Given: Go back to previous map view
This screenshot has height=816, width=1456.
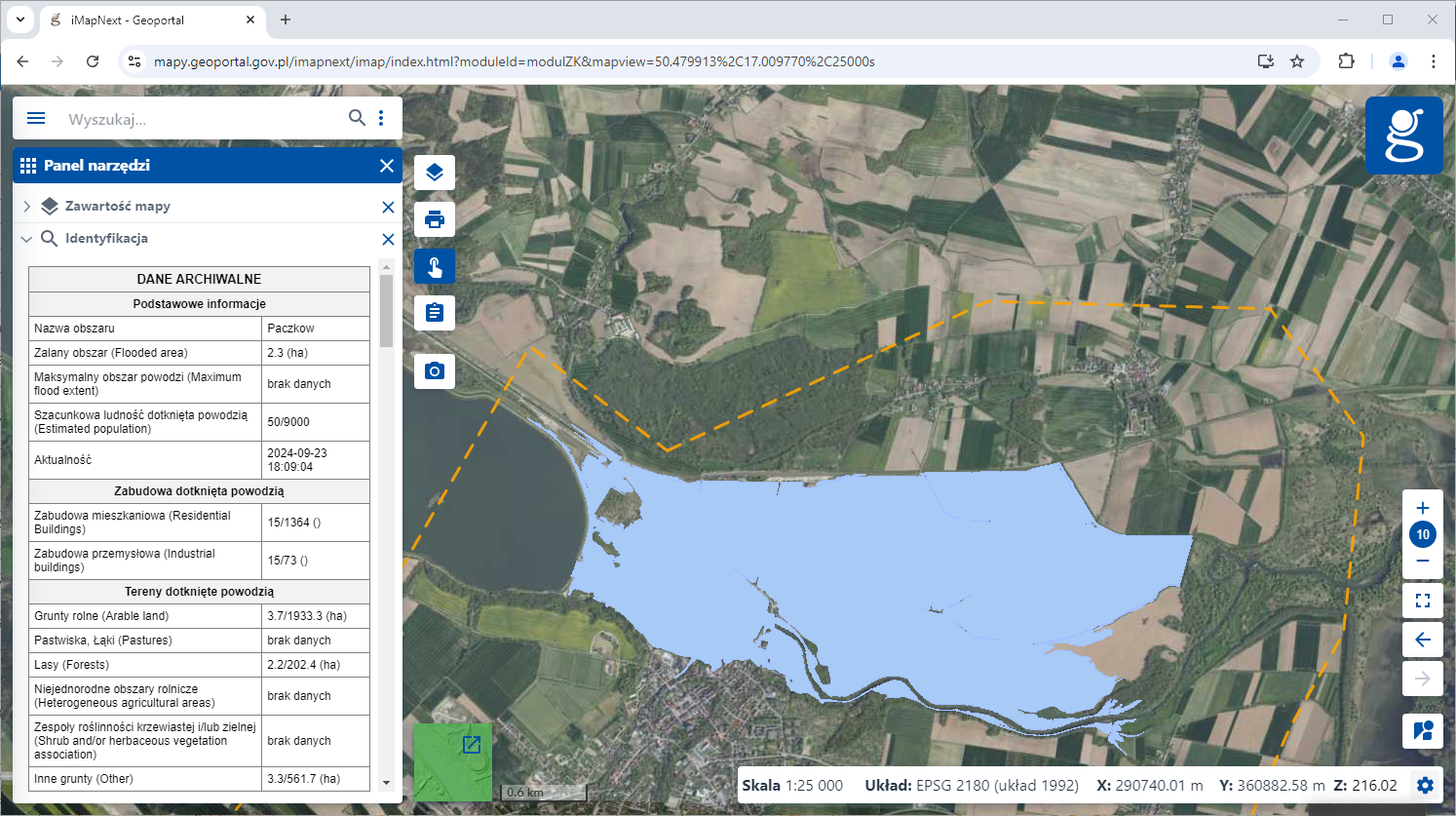Looking at the screenshot, I should point(1423,640).
